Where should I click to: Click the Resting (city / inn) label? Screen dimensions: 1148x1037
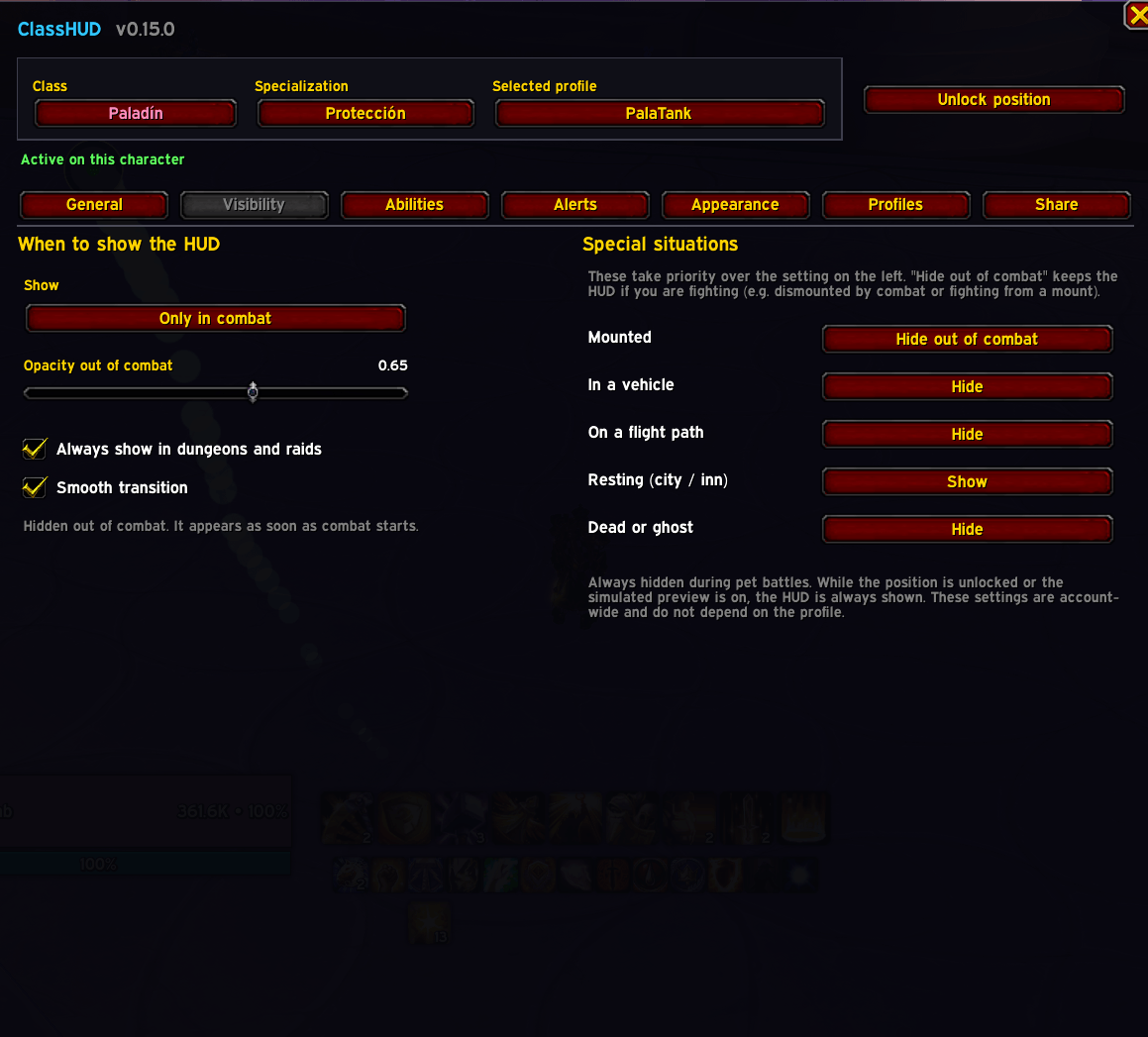[x=658, y=480]
